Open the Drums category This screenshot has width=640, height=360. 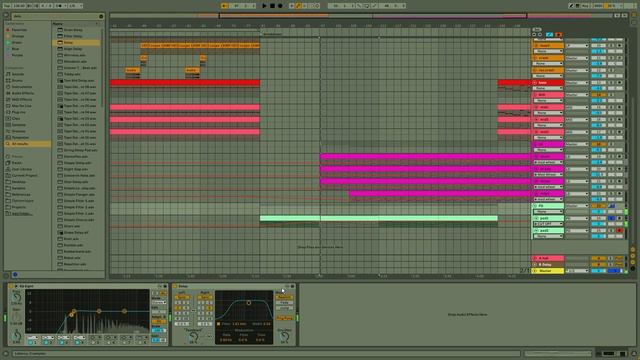click(x=17, y=80)
